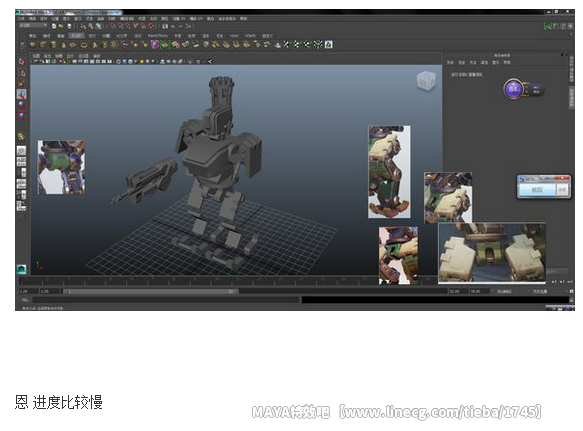Screen dimensions: 583x431
Task: Click the first checkered UV shelf icon
Action: (x=287, y=45)
